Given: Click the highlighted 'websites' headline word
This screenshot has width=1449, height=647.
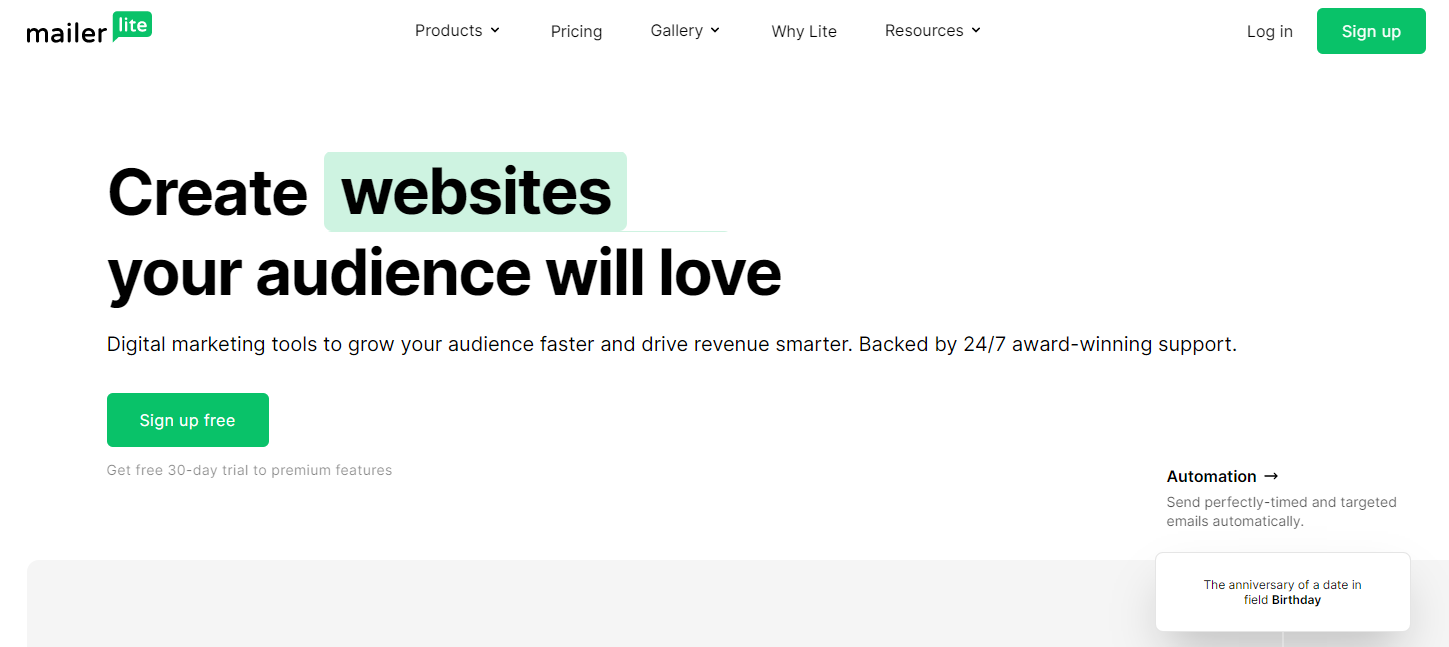Looking at the screenshot, I should [x=476, y=192].
